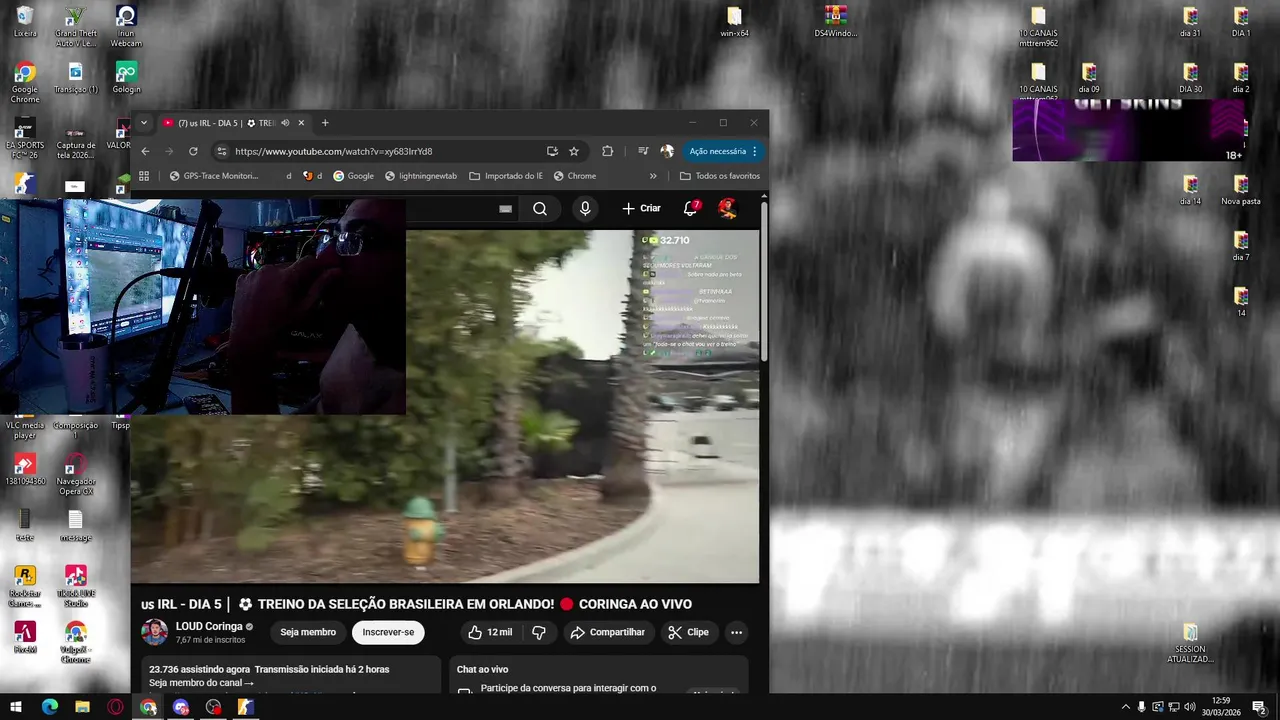
Task: Create a clip with the Clipe button
Action: [x=688, y=632]
